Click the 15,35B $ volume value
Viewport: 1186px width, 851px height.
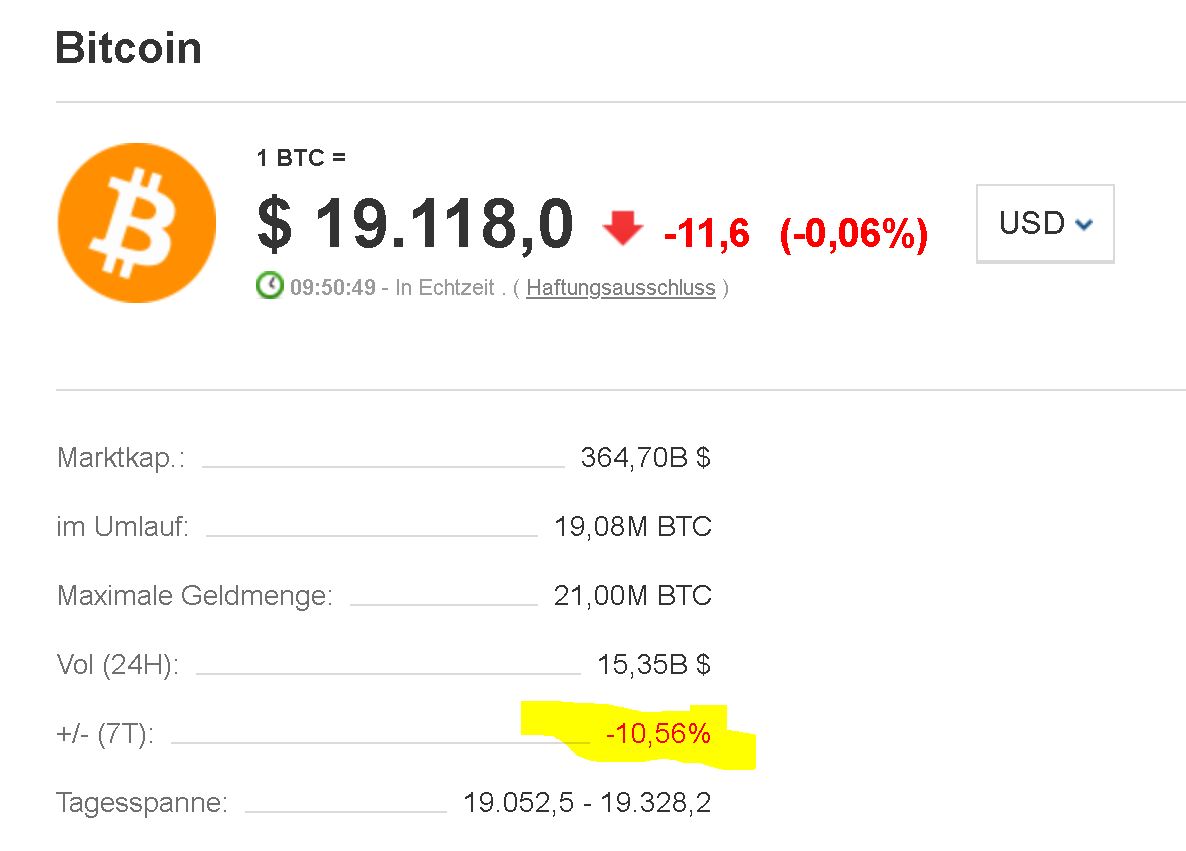tap(653, 664)
